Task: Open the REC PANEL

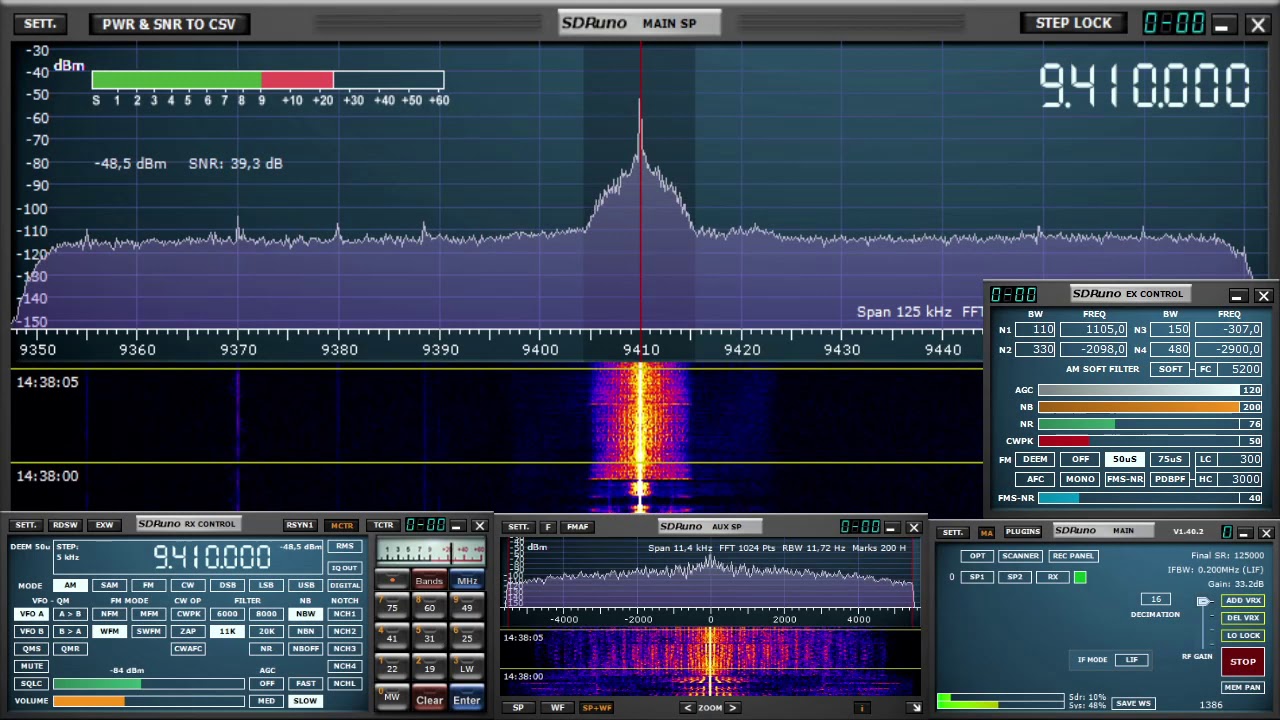Action: point(1072,556)
